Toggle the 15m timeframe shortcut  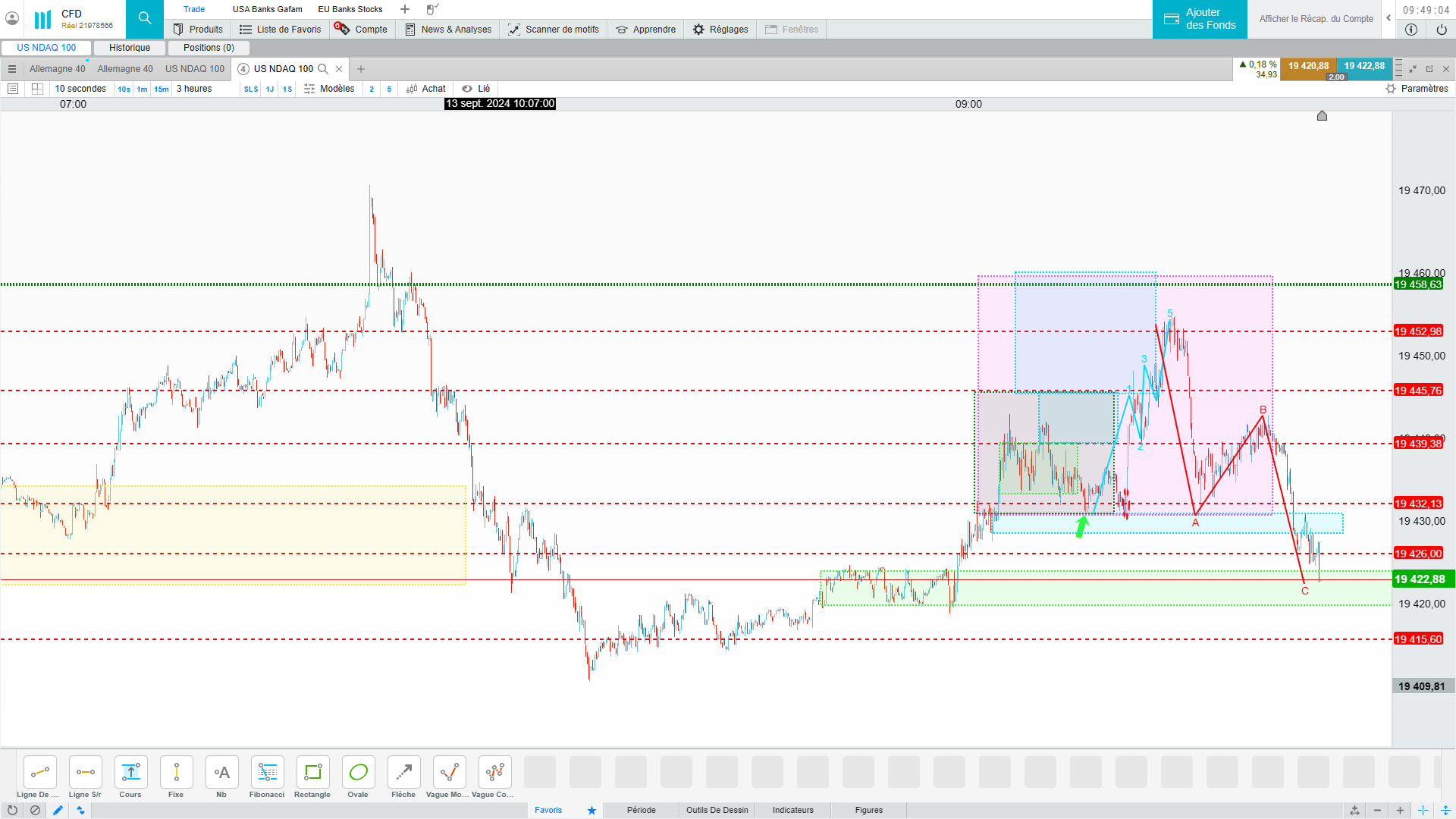click(x=162, y=89)
